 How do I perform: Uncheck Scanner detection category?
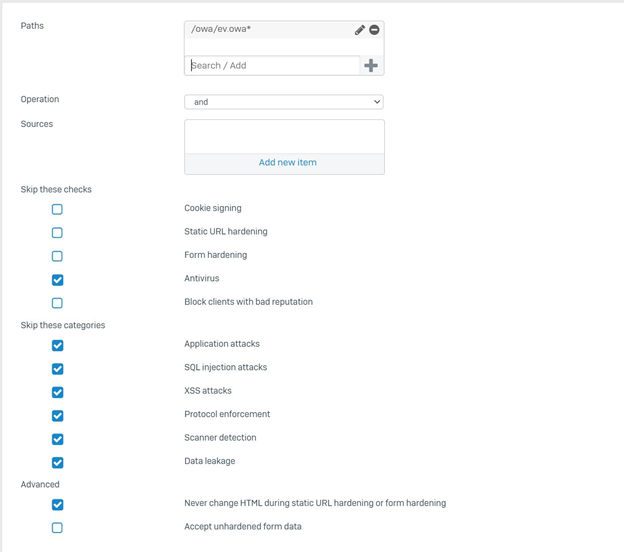[57, 439]
